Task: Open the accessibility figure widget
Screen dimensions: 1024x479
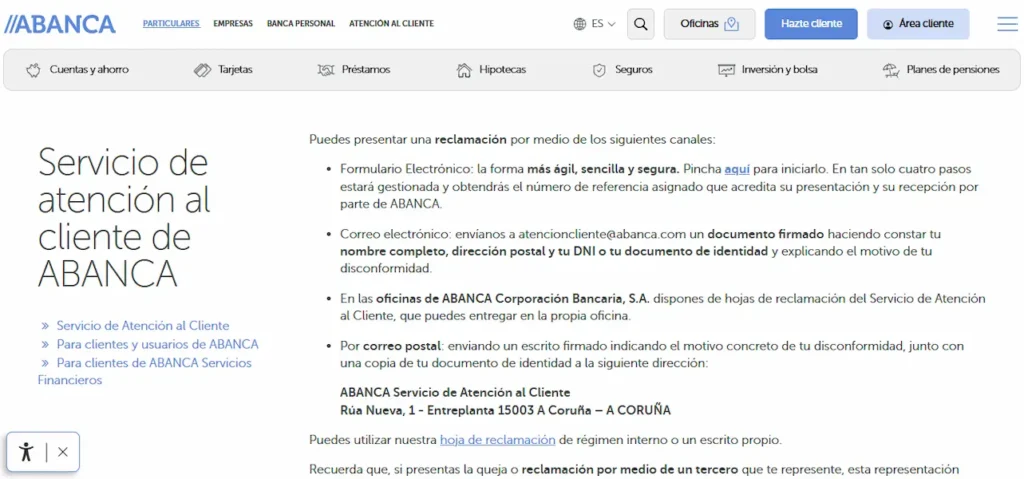Action: click(x=26, y=452)
